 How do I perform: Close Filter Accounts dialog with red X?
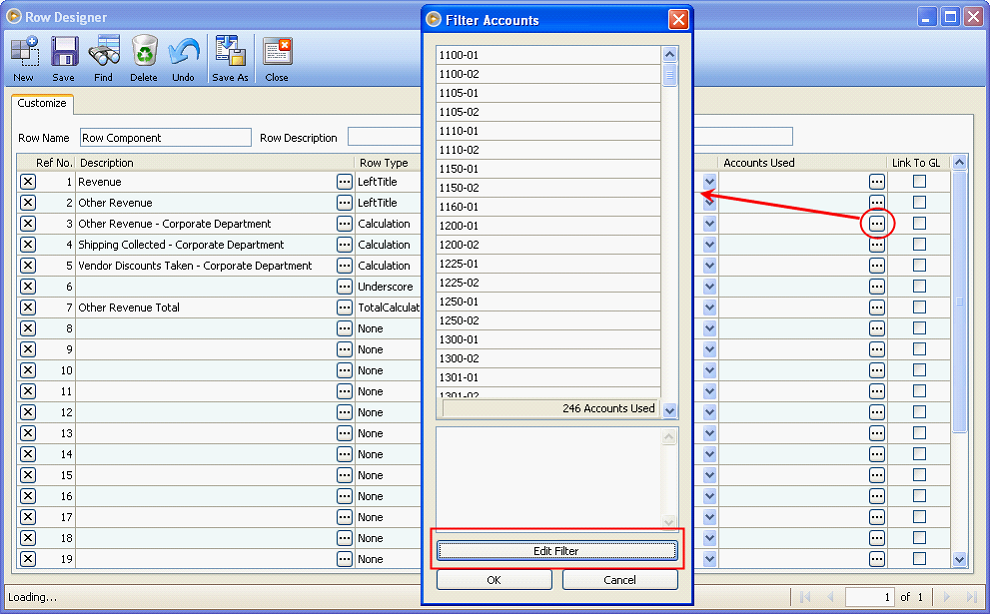679,20
